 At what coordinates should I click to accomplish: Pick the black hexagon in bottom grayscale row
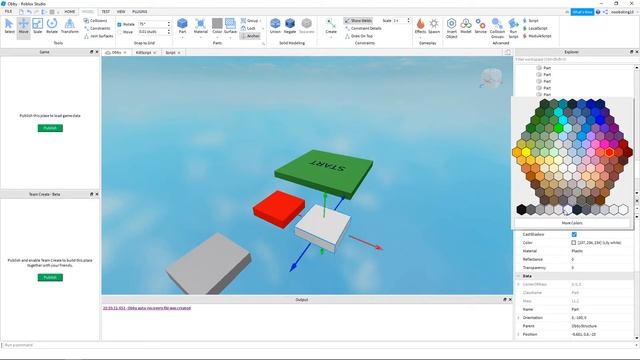pyautogui.click(x=521, y=210)
